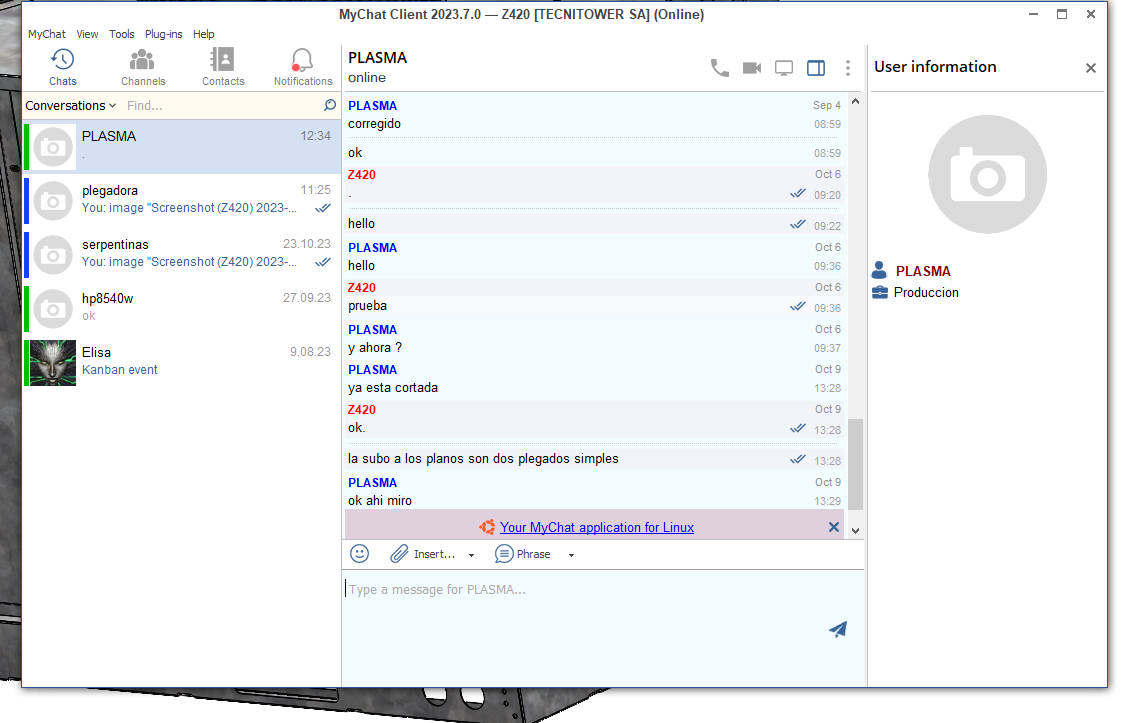This screenshot has width=1137, height=723.
Task: Open the Channels section
Action: point(143,67)
